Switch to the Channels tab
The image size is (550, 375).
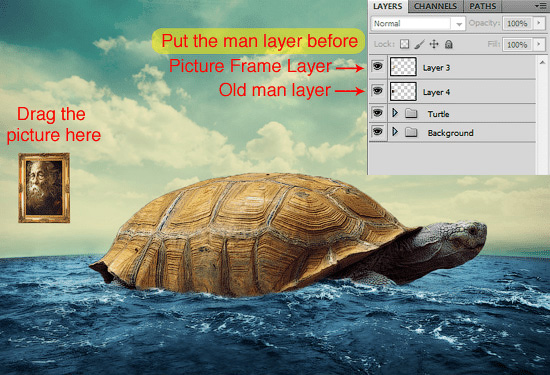[435, 6]
